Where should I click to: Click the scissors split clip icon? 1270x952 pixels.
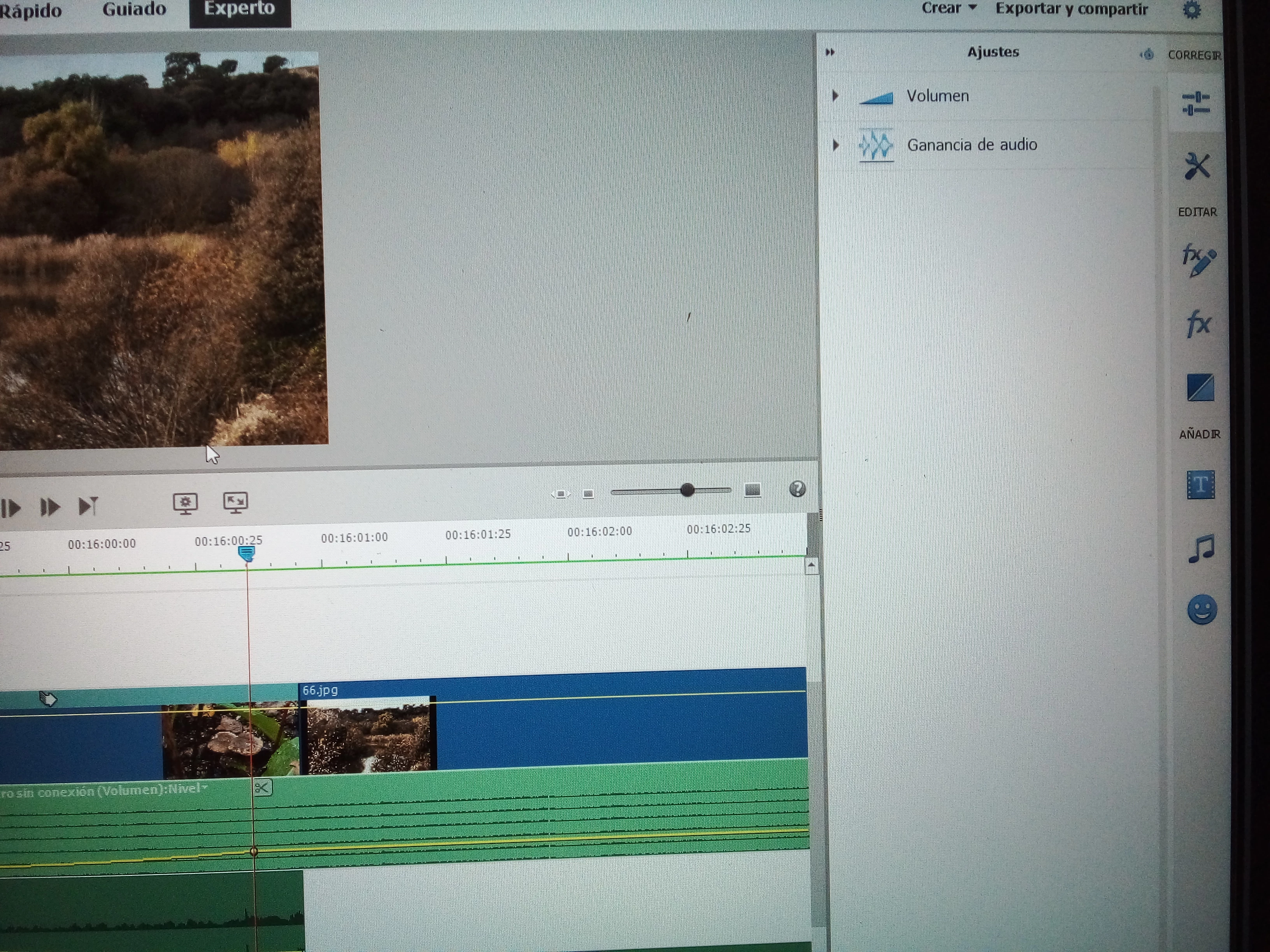pyautogui.click(x=262, y=788)
